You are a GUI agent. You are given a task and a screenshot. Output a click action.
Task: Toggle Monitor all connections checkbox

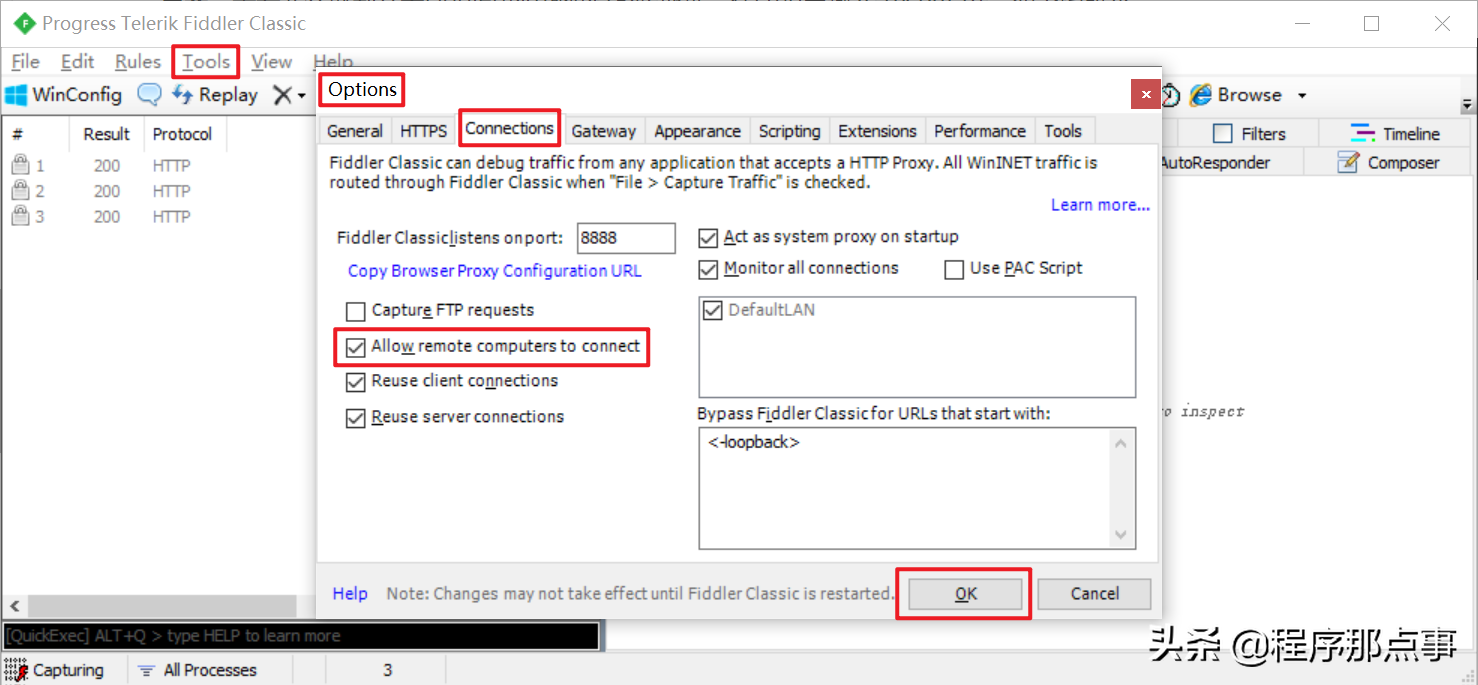[708, 269]
